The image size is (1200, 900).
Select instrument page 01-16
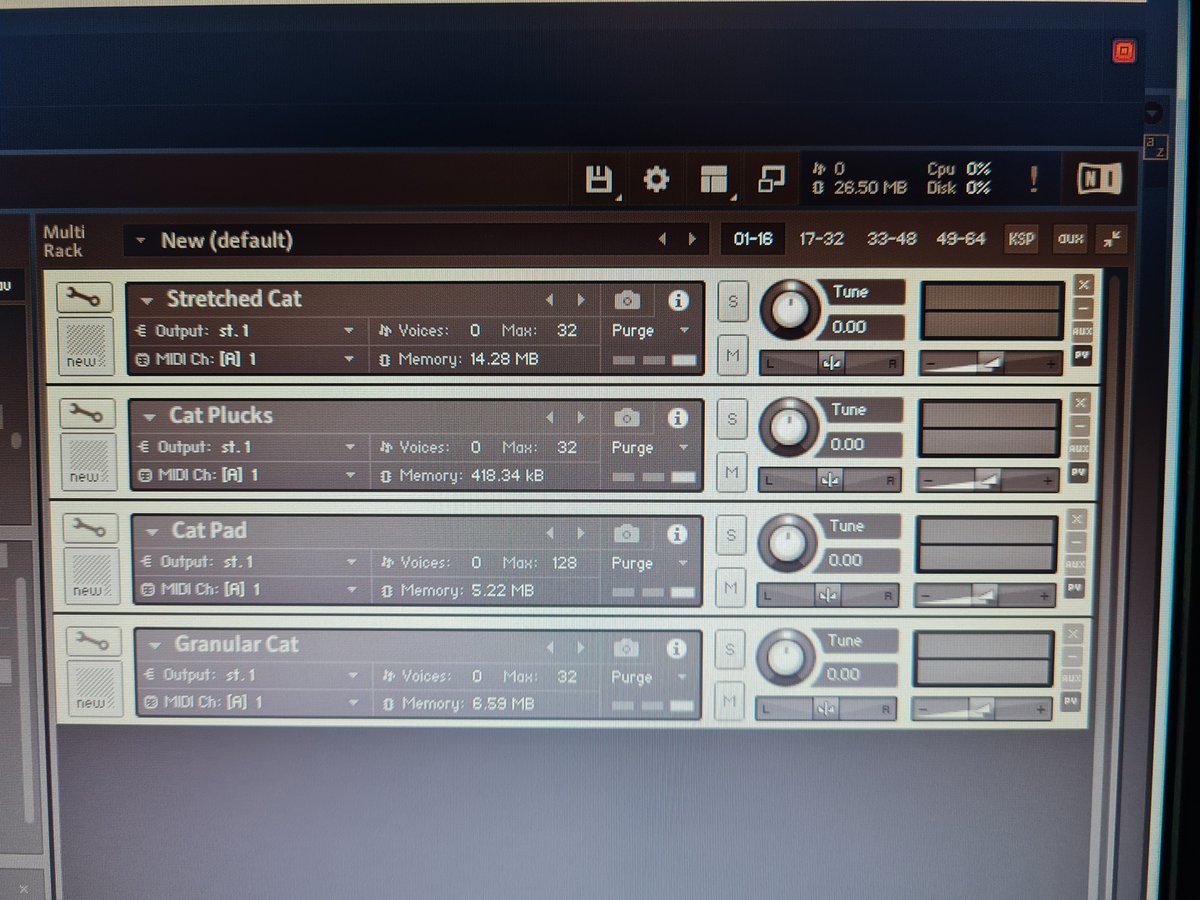(x=752, y=239)
